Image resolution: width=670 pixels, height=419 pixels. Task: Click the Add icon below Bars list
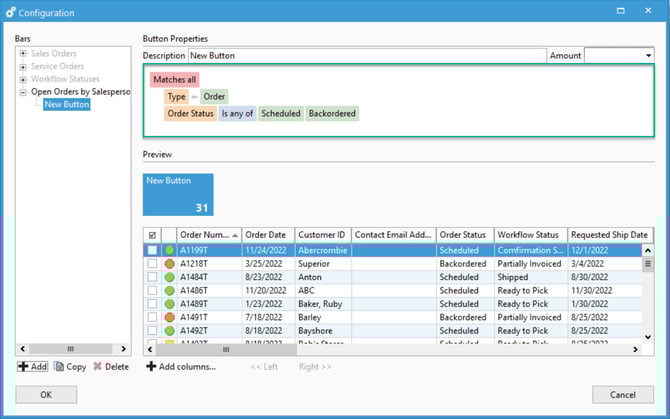(23, 367)
